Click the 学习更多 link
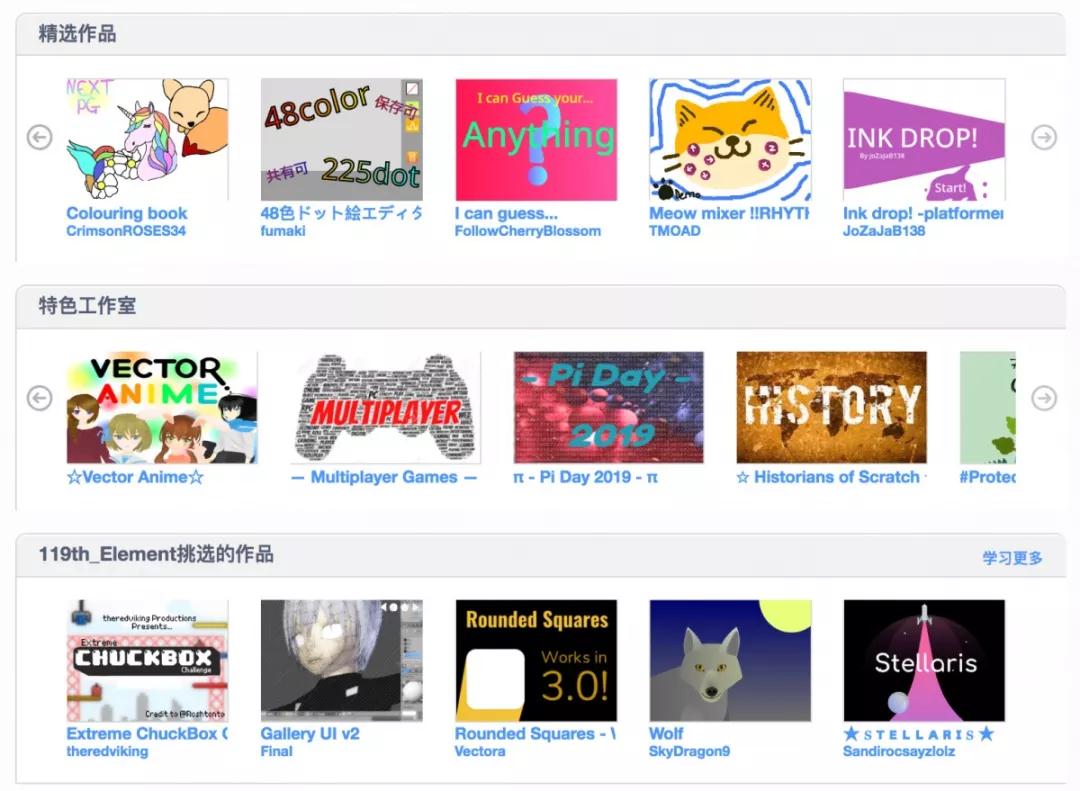This screenshot has height=791, width=1080. pyautogui.click(x=1012, y=557)
